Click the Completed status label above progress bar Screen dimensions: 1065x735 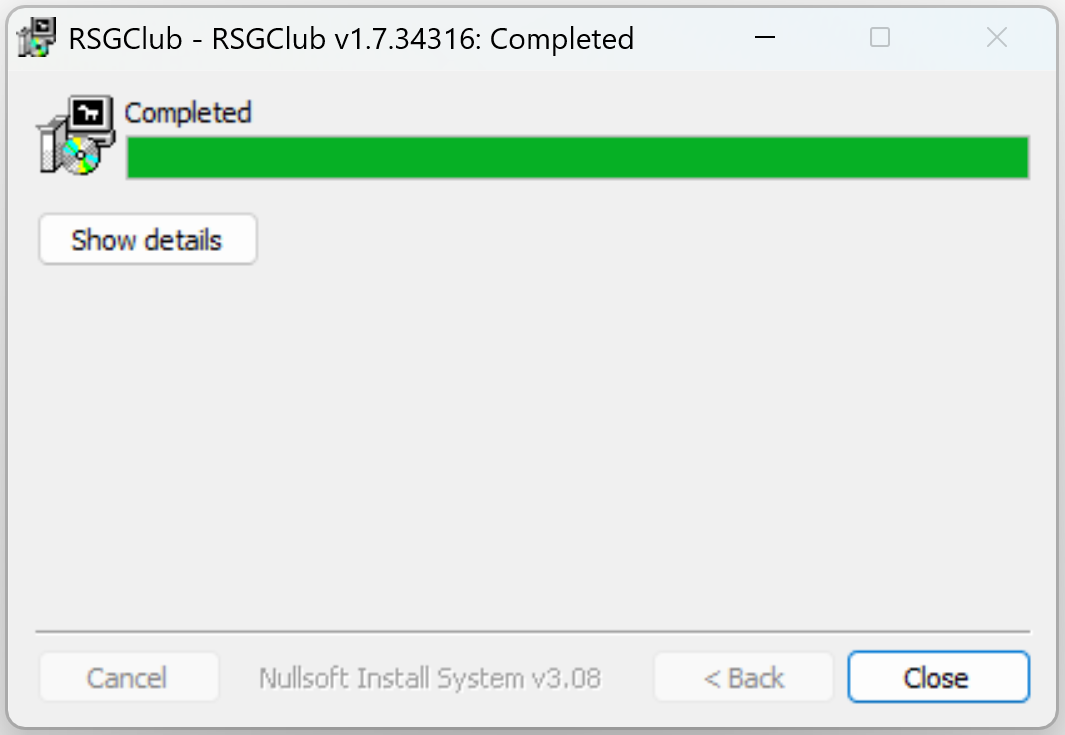(x=188, y=113)
